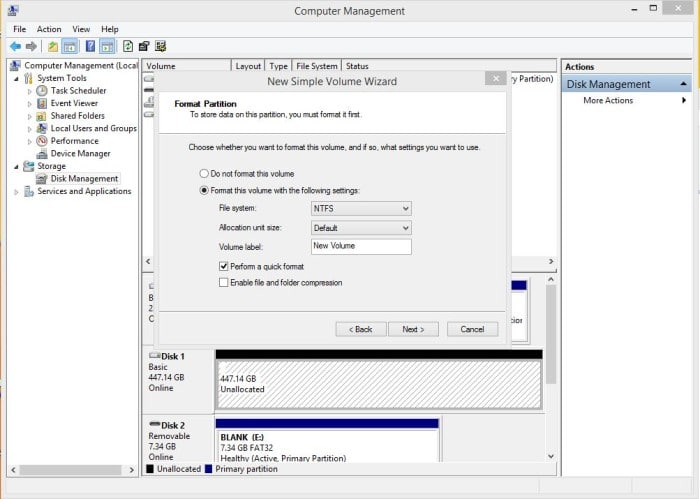Click the blue Primary partition legend swatch

click(208, 469)
